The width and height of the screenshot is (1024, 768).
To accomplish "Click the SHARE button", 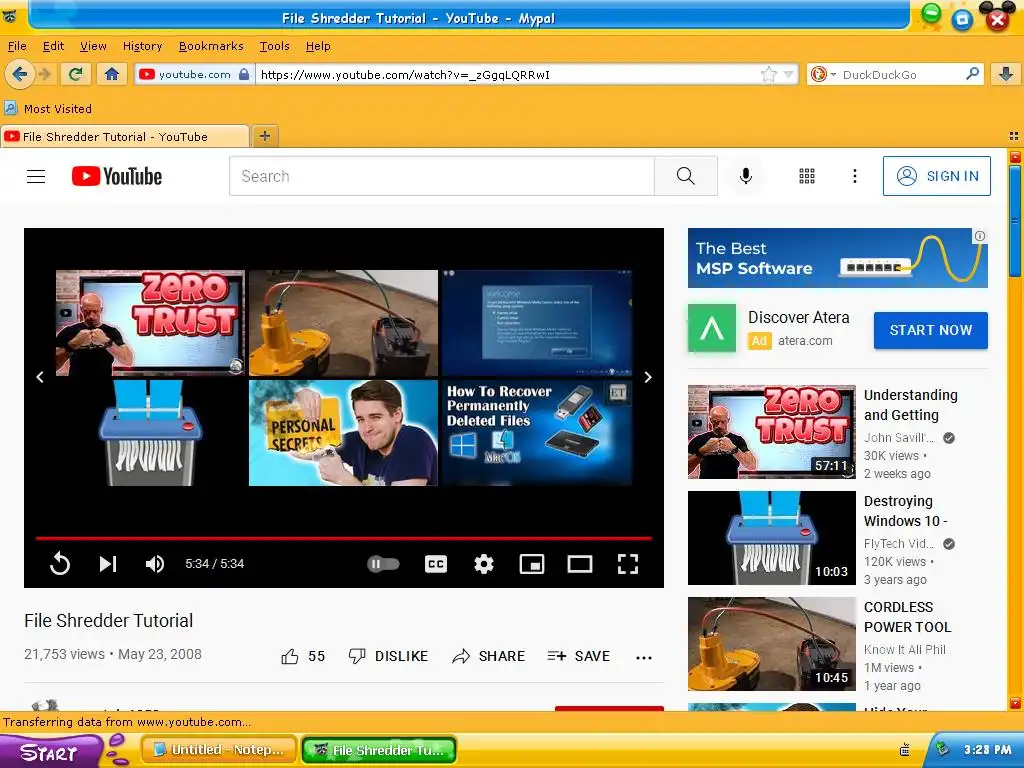I will pyautogui.click(x=488, y=656).
